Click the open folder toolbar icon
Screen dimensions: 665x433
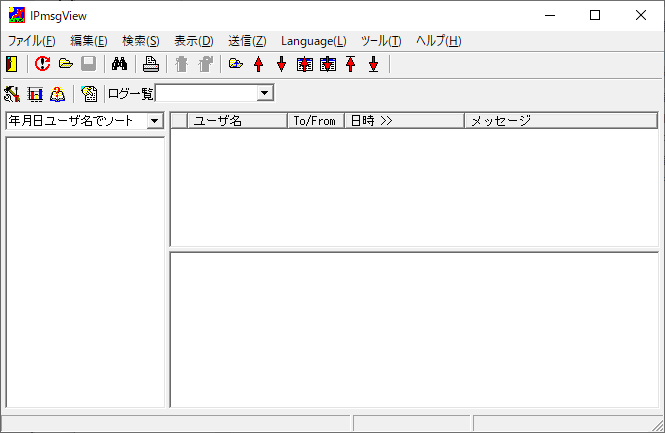66,64
